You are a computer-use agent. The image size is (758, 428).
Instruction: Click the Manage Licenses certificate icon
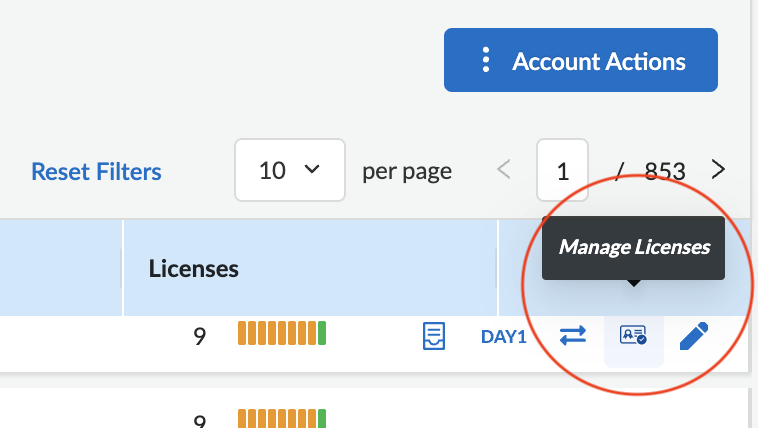634,336
